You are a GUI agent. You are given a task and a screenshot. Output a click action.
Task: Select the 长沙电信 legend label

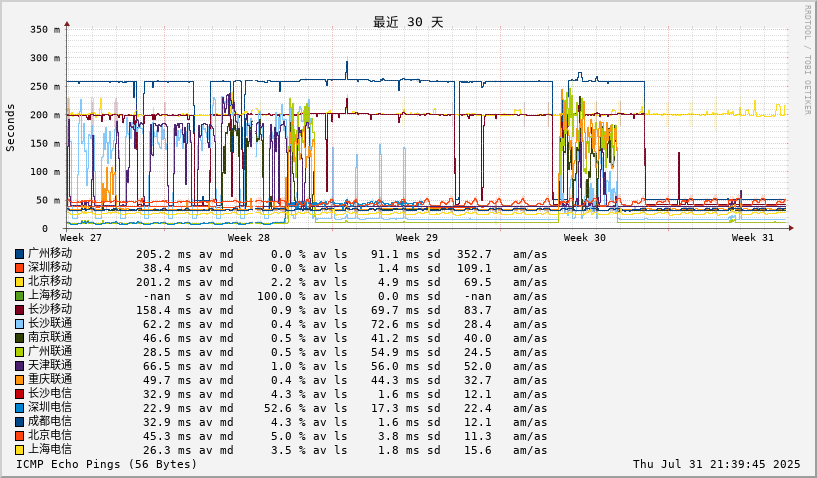coord(50,394)
